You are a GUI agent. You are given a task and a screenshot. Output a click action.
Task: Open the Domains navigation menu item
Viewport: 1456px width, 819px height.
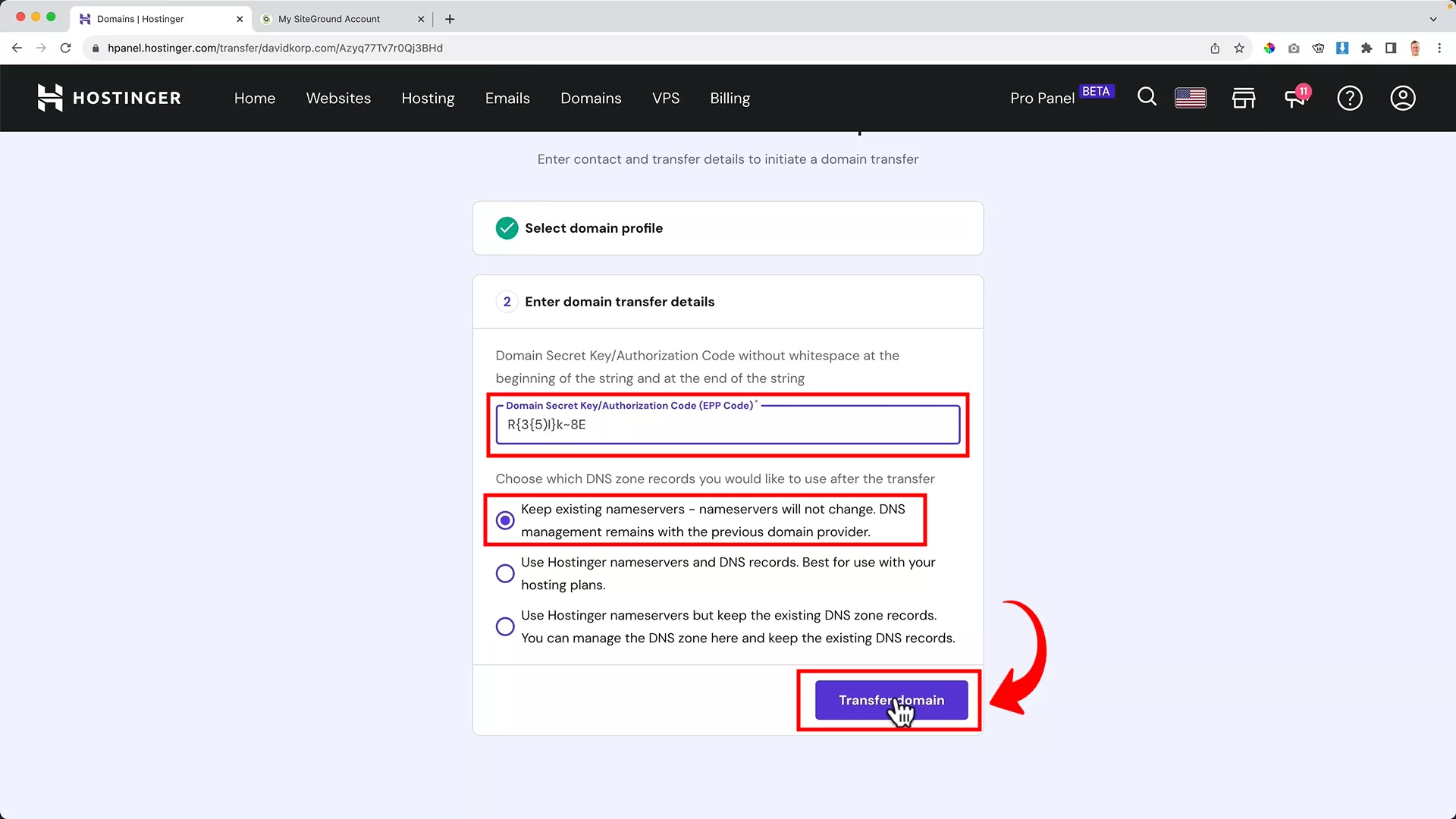coord(591,98)
